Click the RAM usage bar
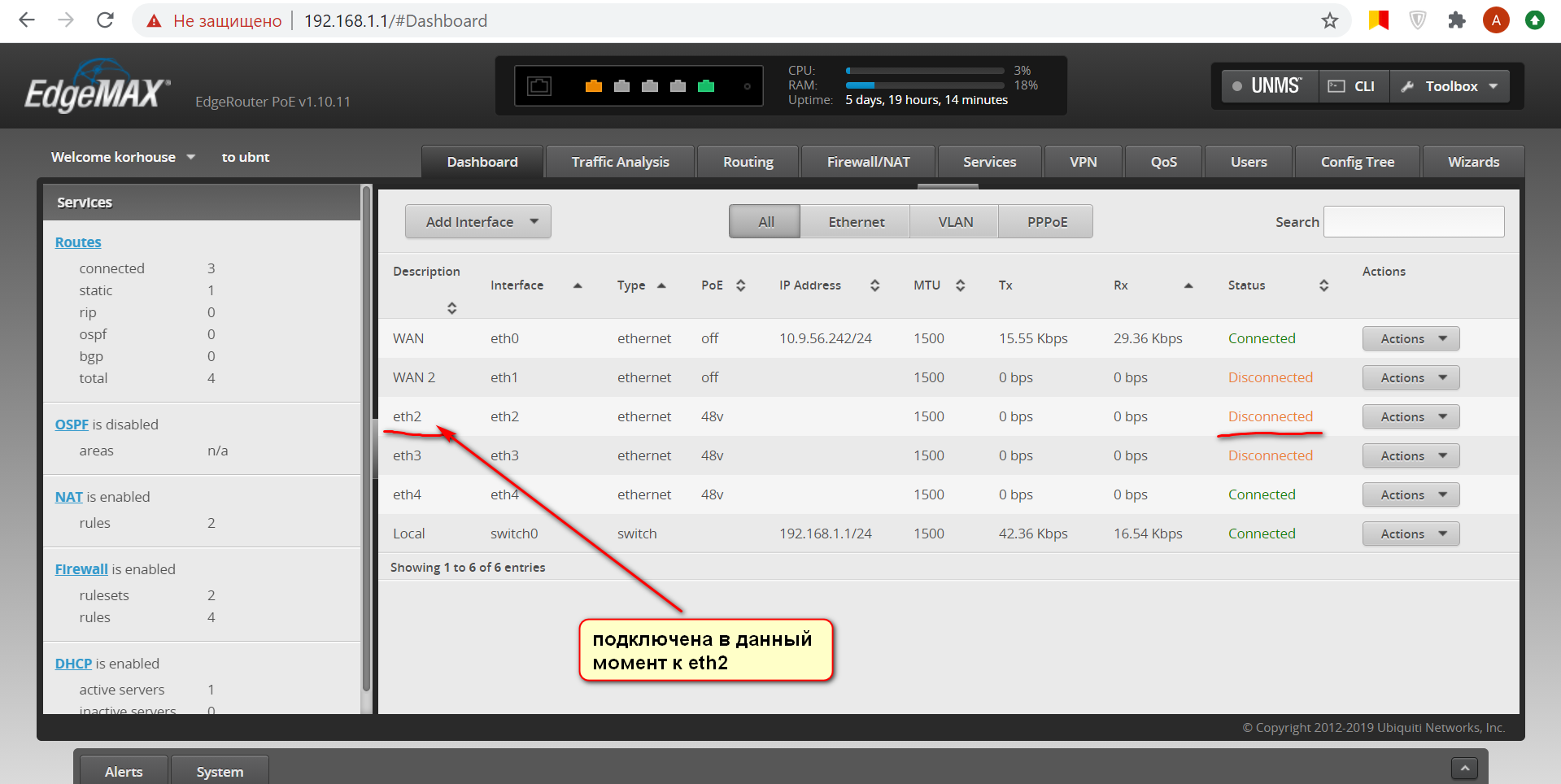1561x784 pixels. (925, 85)
